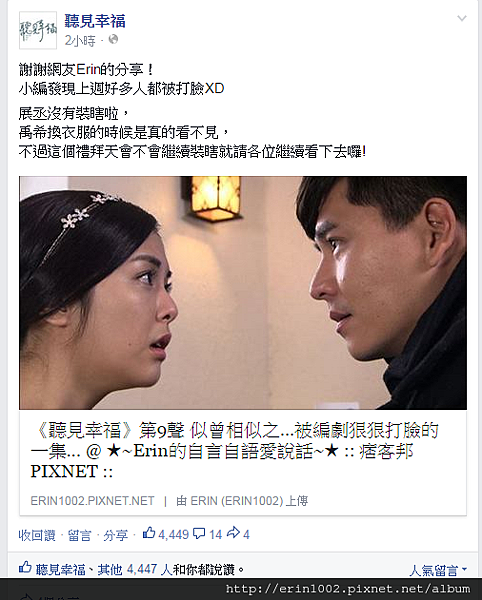Click the ERIN1002.PIXNET.NET source link
The image size is (482, 600).
coord(93,501)
